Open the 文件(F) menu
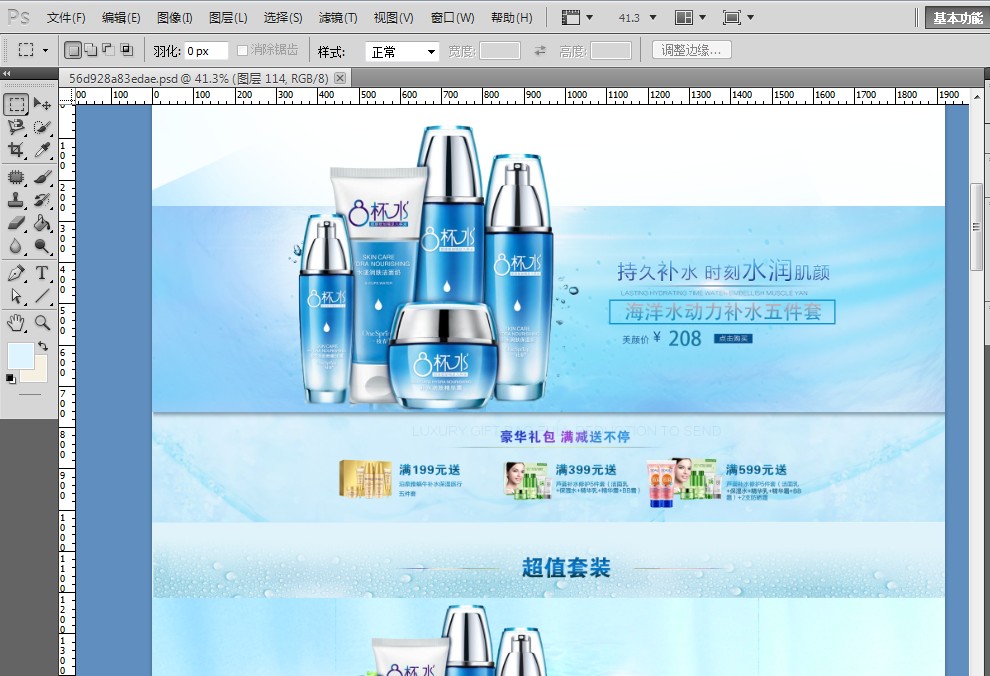Image resolution: width=990 pixels, height=676 pixels. coord(66,18)
